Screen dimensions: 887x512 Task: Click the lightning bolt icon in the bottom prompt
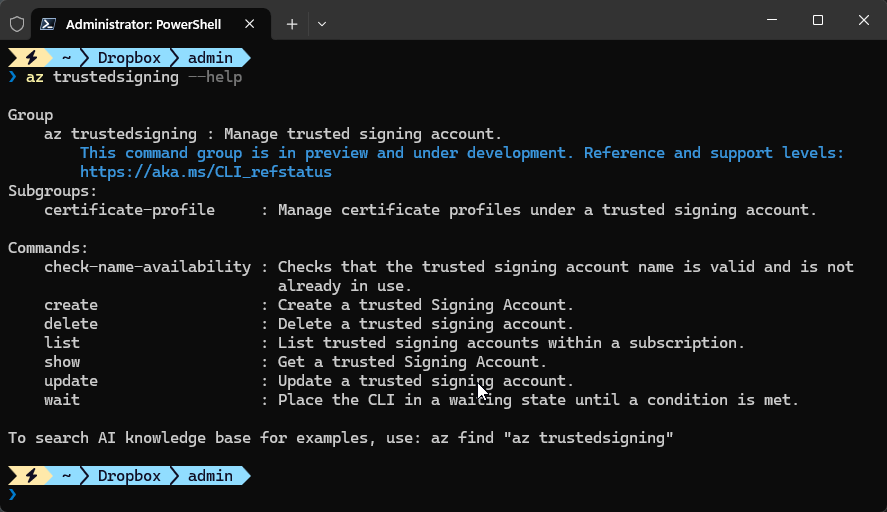tap(30, 476)
